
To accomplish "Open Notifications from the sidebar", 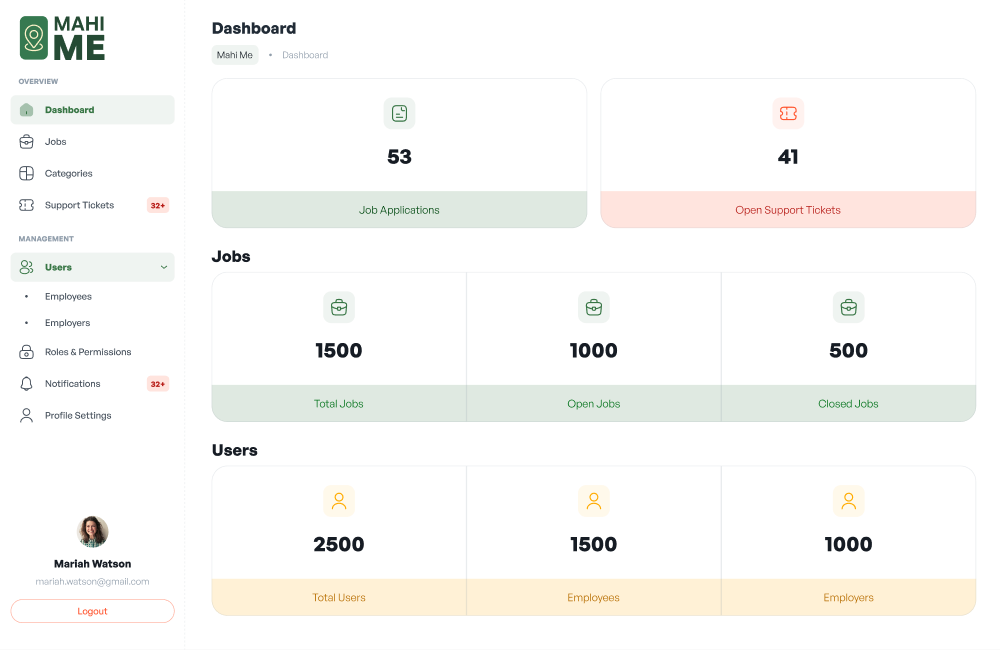I will [x=92, y=384].
